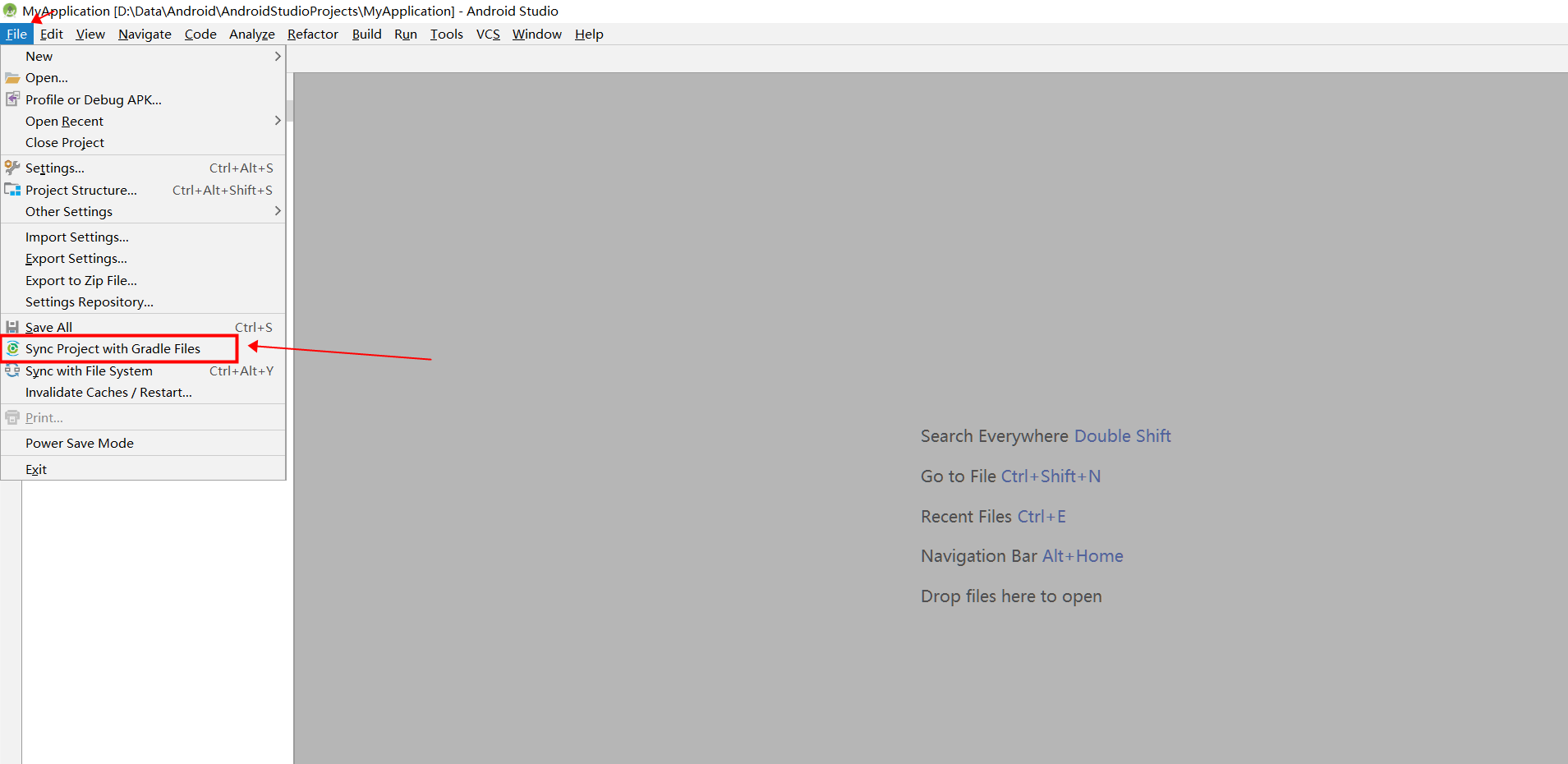
Task: Select Invalidate Caches / Restart...
Action: pyautogui.click(x=143, y=392)
